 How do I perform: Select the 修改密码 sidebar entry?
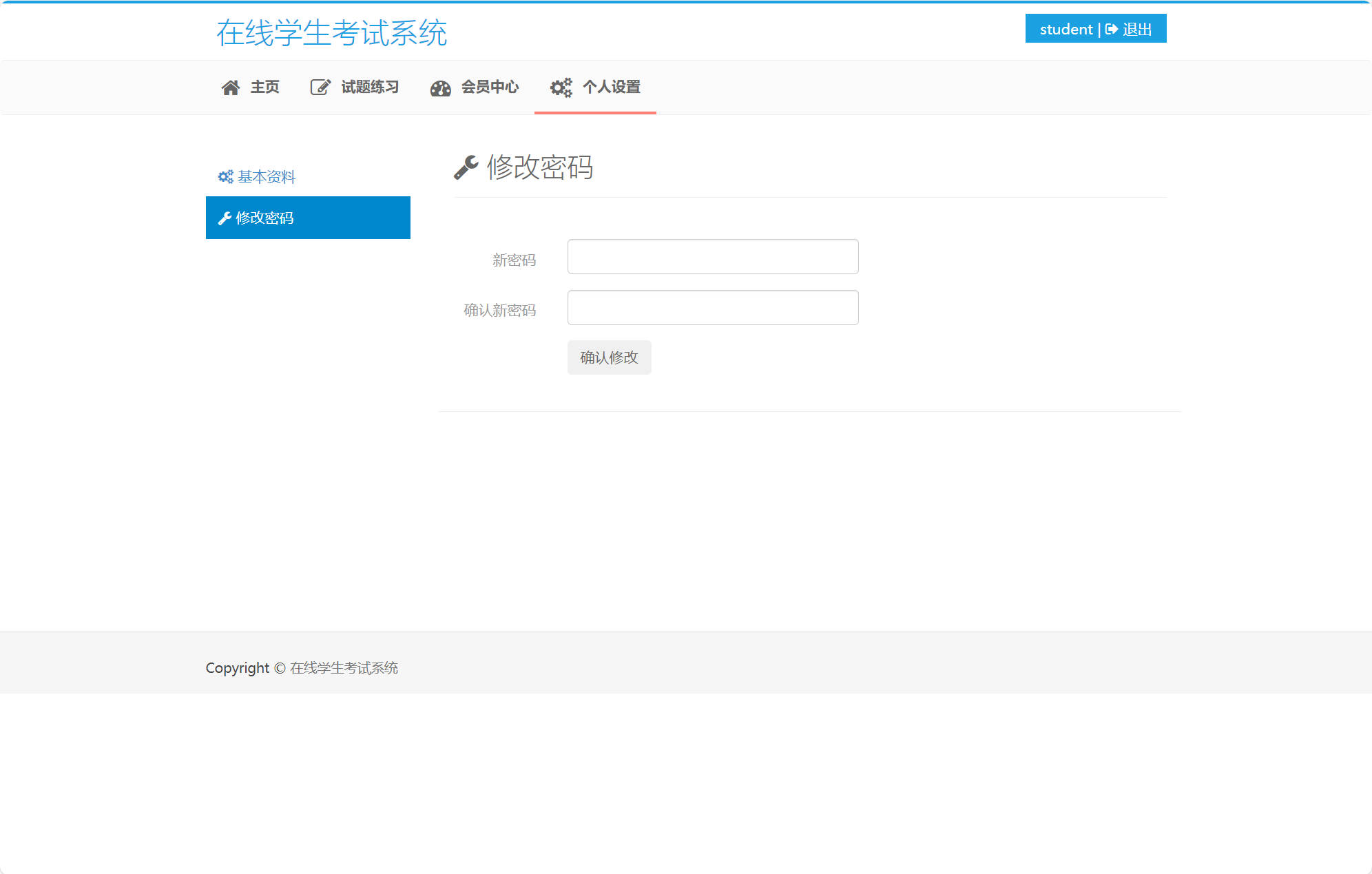264,218
